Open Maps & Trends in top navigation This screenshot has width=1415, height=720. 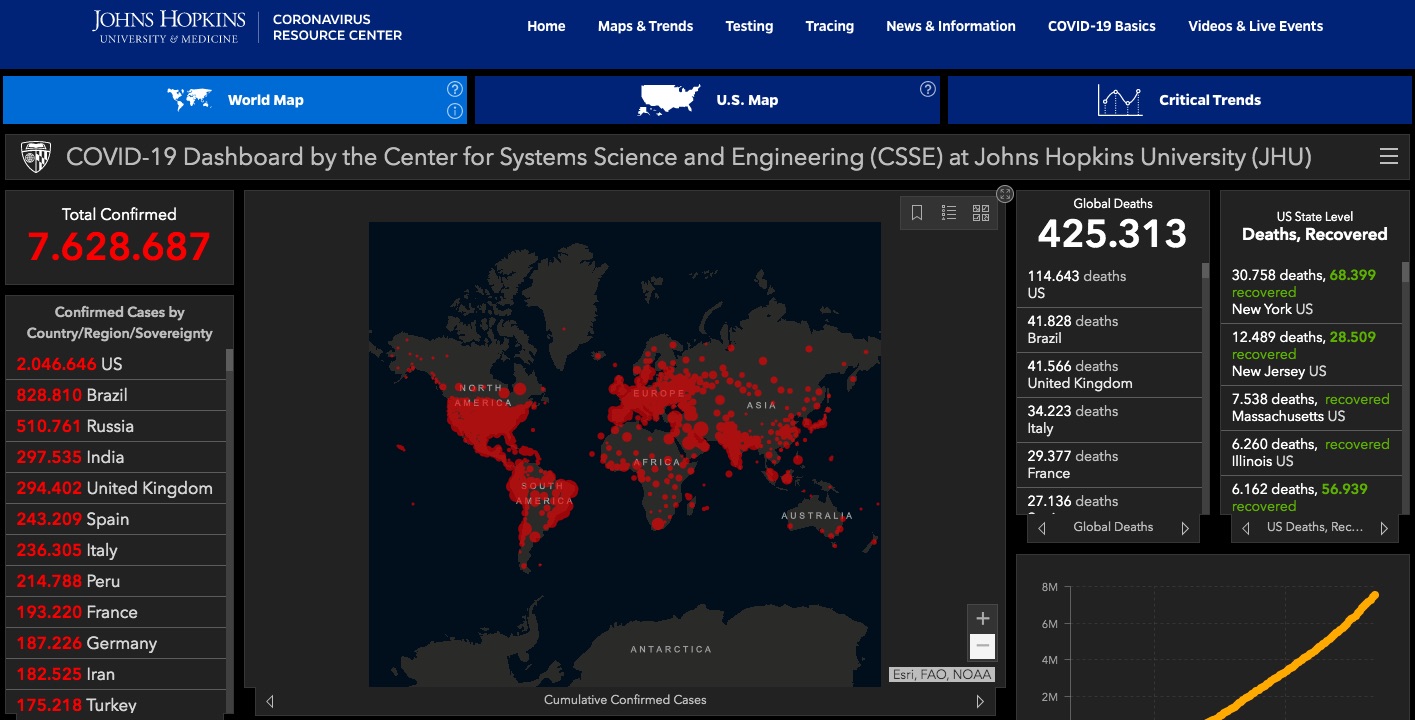[x=645, y=26]
